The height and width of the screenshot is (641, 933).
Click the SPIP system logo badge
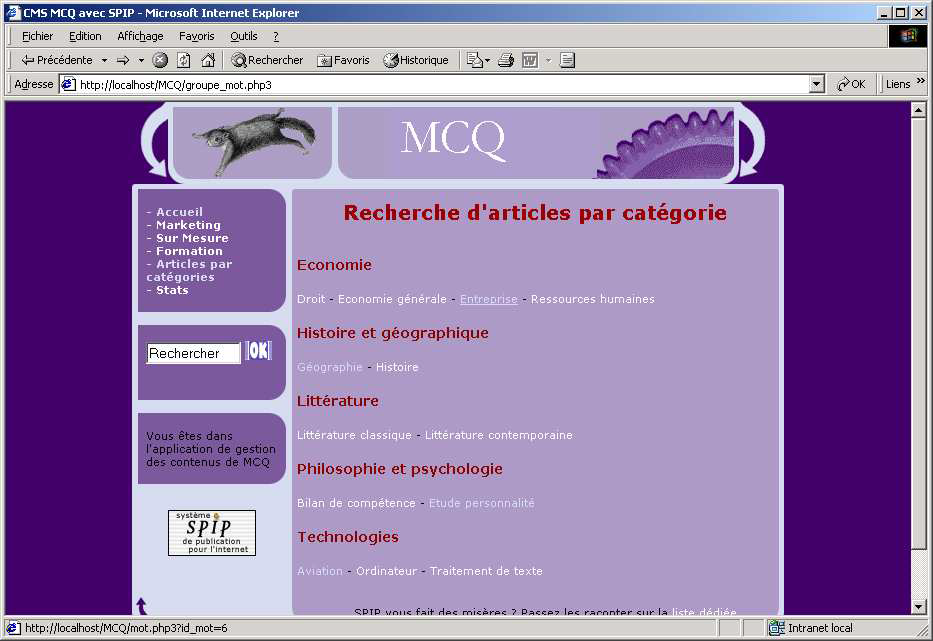(212, 533)
